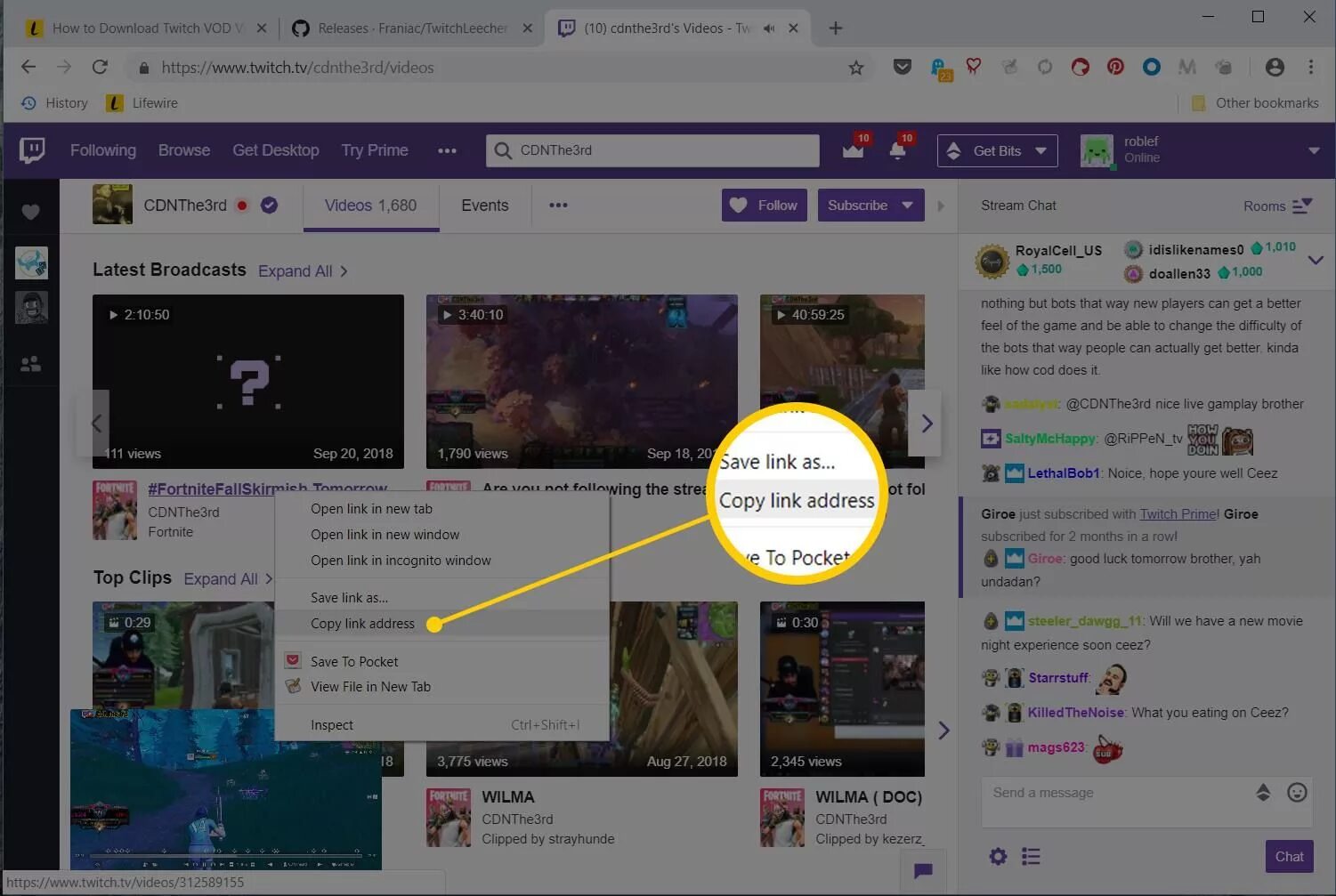Click the browser address bar URL
The height and width of the screenshot is (896, 1336).
[x=298, y=68]
